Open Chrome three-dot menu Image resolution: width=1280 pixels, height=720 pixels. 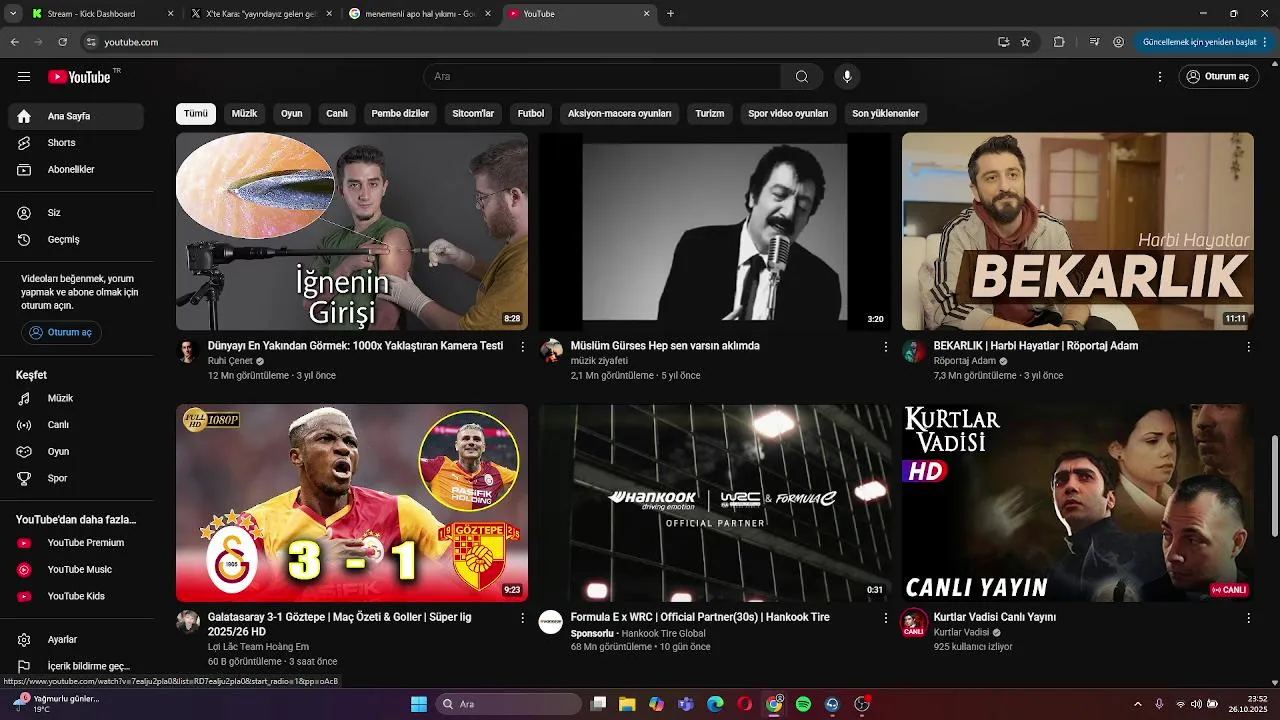pyautogui.click(x=1266, y=42)
